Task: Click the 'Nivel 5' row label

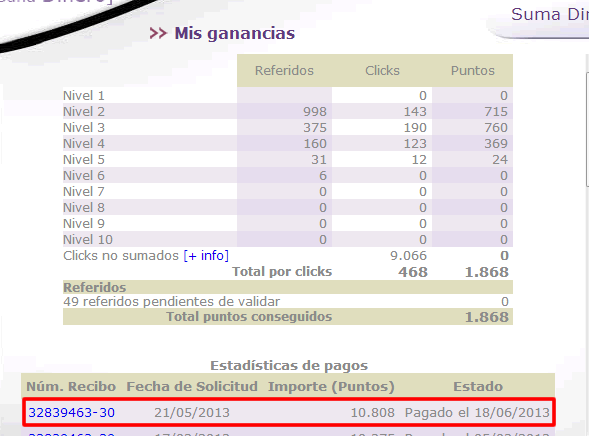Action: click(x=84, y=160)
